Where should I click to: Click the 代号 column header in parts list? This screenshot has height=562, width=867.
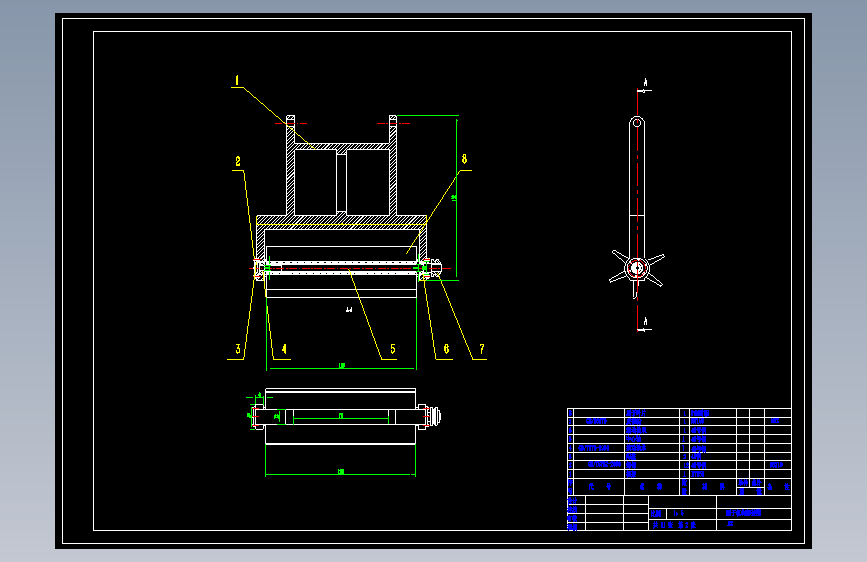click(x=599, y=487)
